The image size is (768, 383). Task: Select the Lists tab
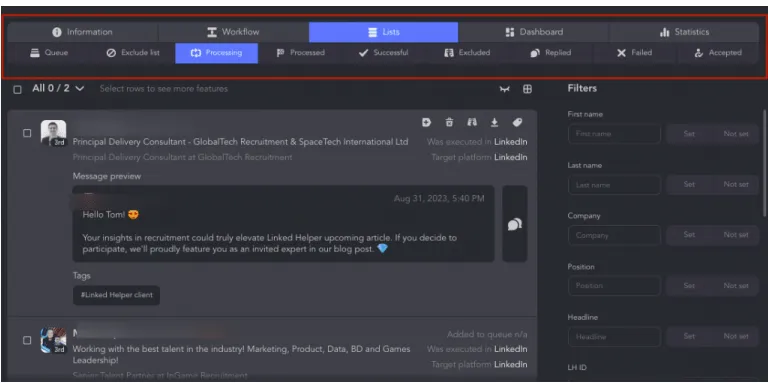coord(384,32)
